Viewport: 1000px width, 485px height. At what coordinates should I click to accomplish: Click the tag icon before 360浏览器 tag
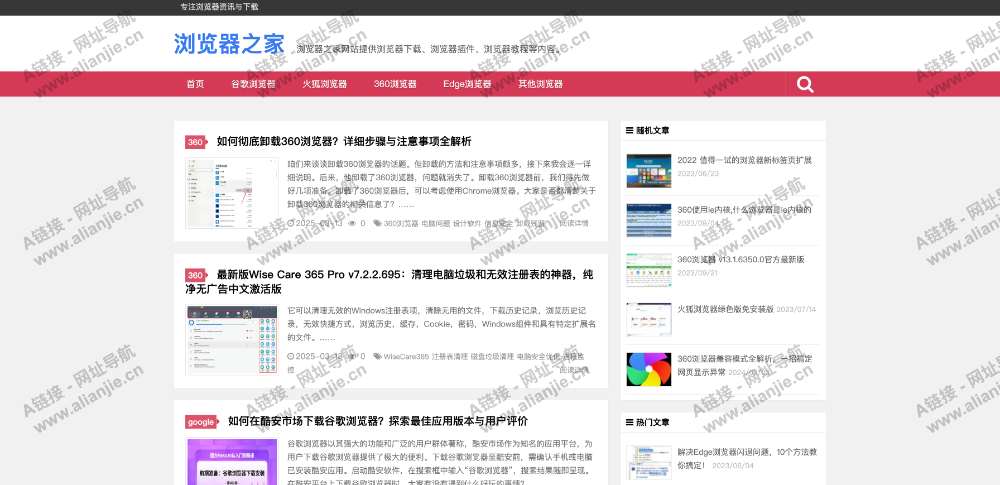tap(378, 223)
